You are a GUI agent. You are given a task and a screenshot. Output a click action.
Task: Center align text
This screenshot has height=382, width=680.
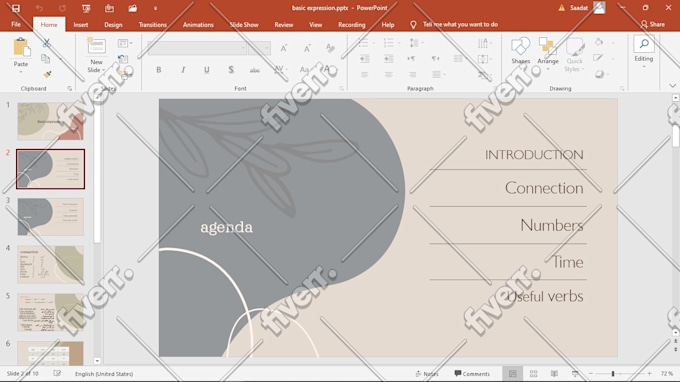click(x=389, y=75)
